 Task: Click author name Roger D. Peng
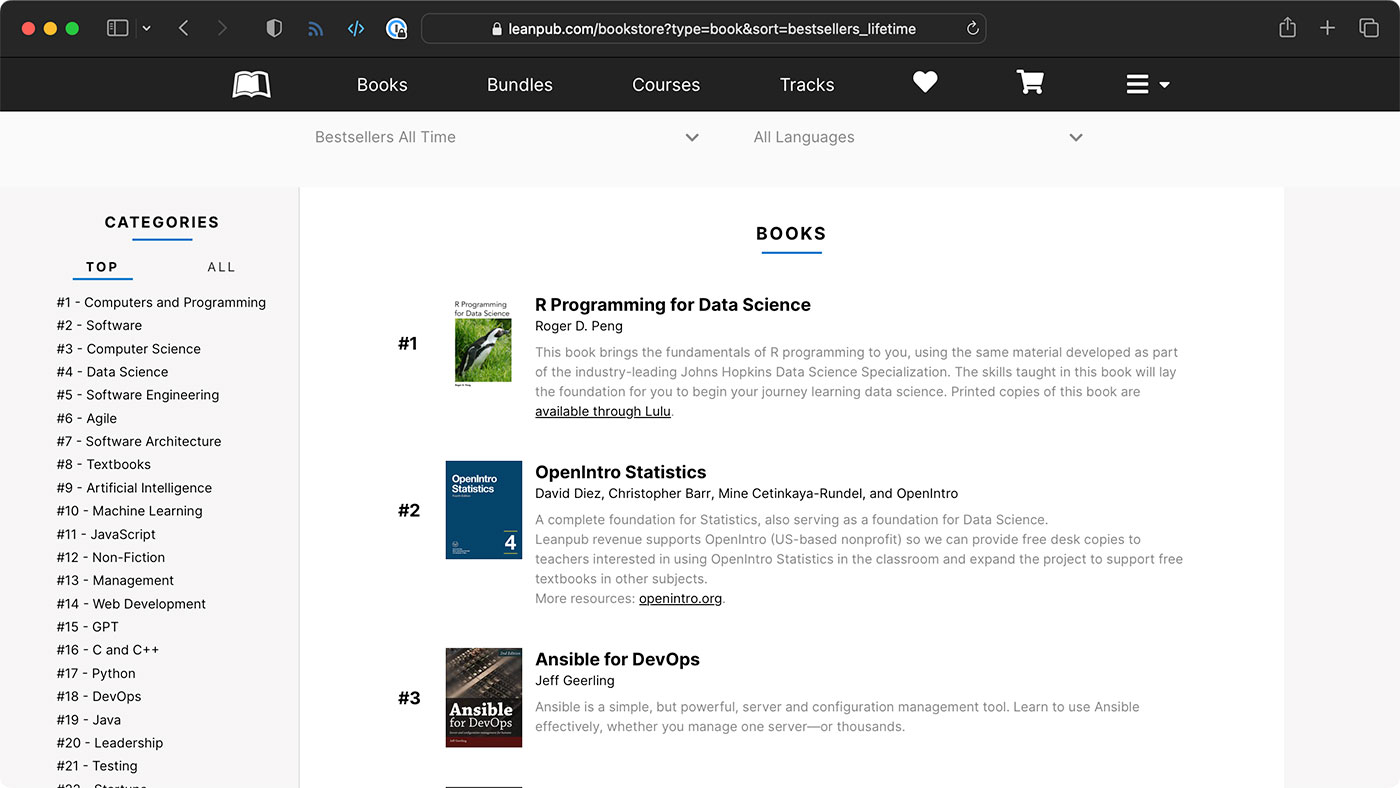579,326
